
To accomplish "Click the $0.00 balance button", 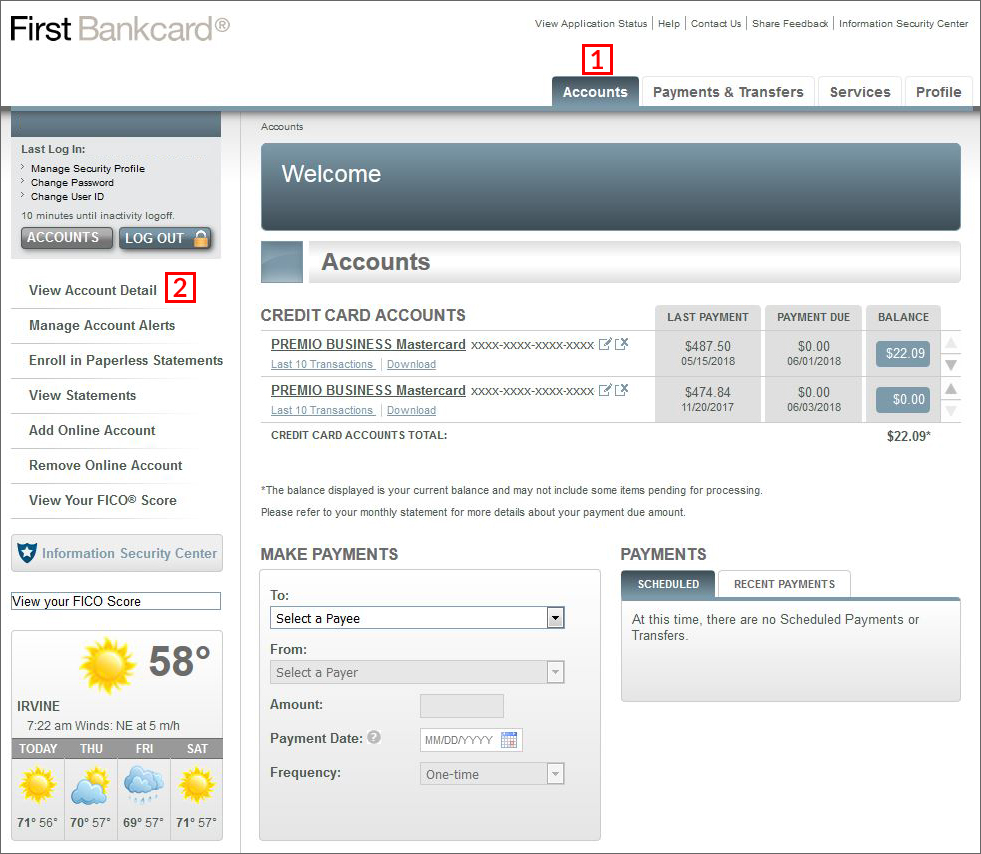I will [x=903, y=399].
